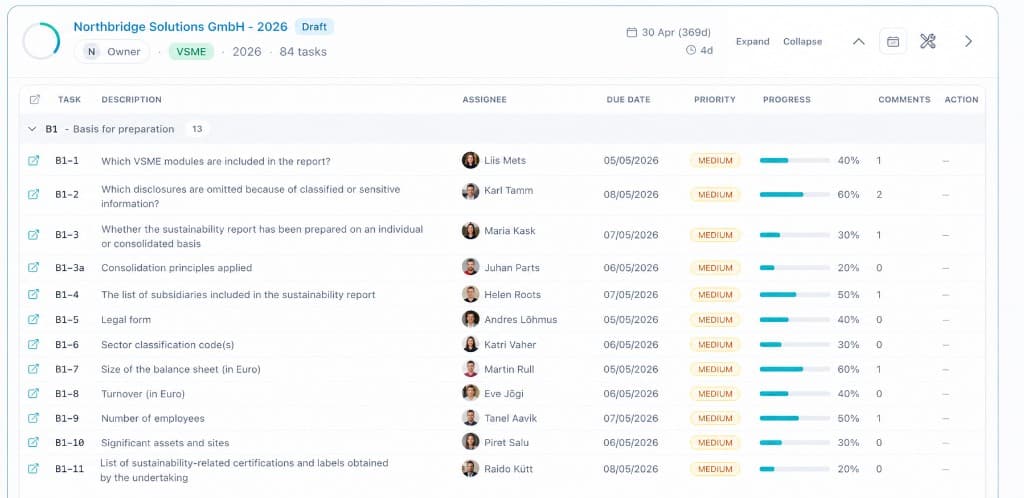
Task: Open task B1-8 via its edit icon
Action: (33, 394)
